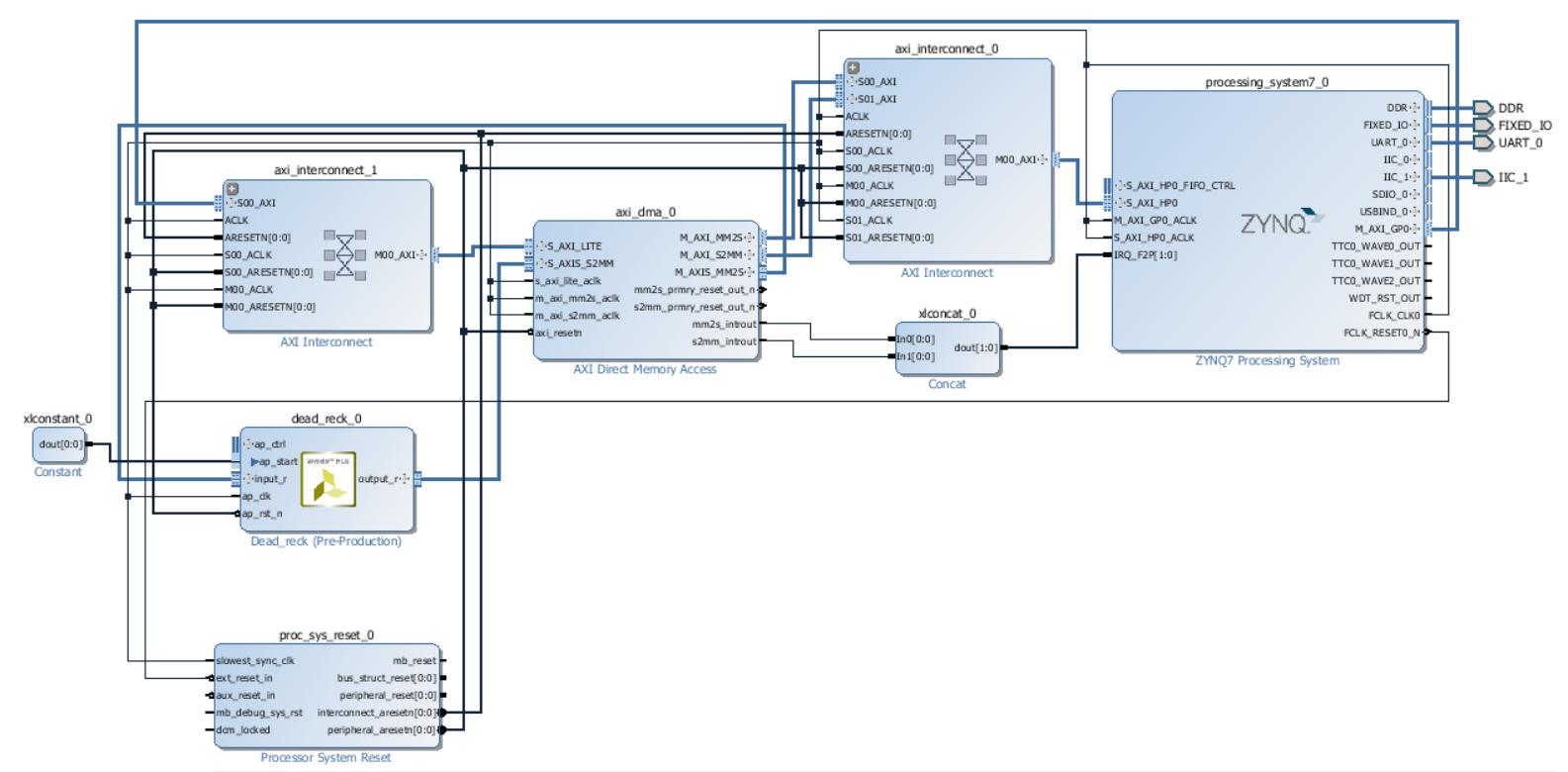Select the ap_start pin arrow on dead_reck_0

click(254, 462)
